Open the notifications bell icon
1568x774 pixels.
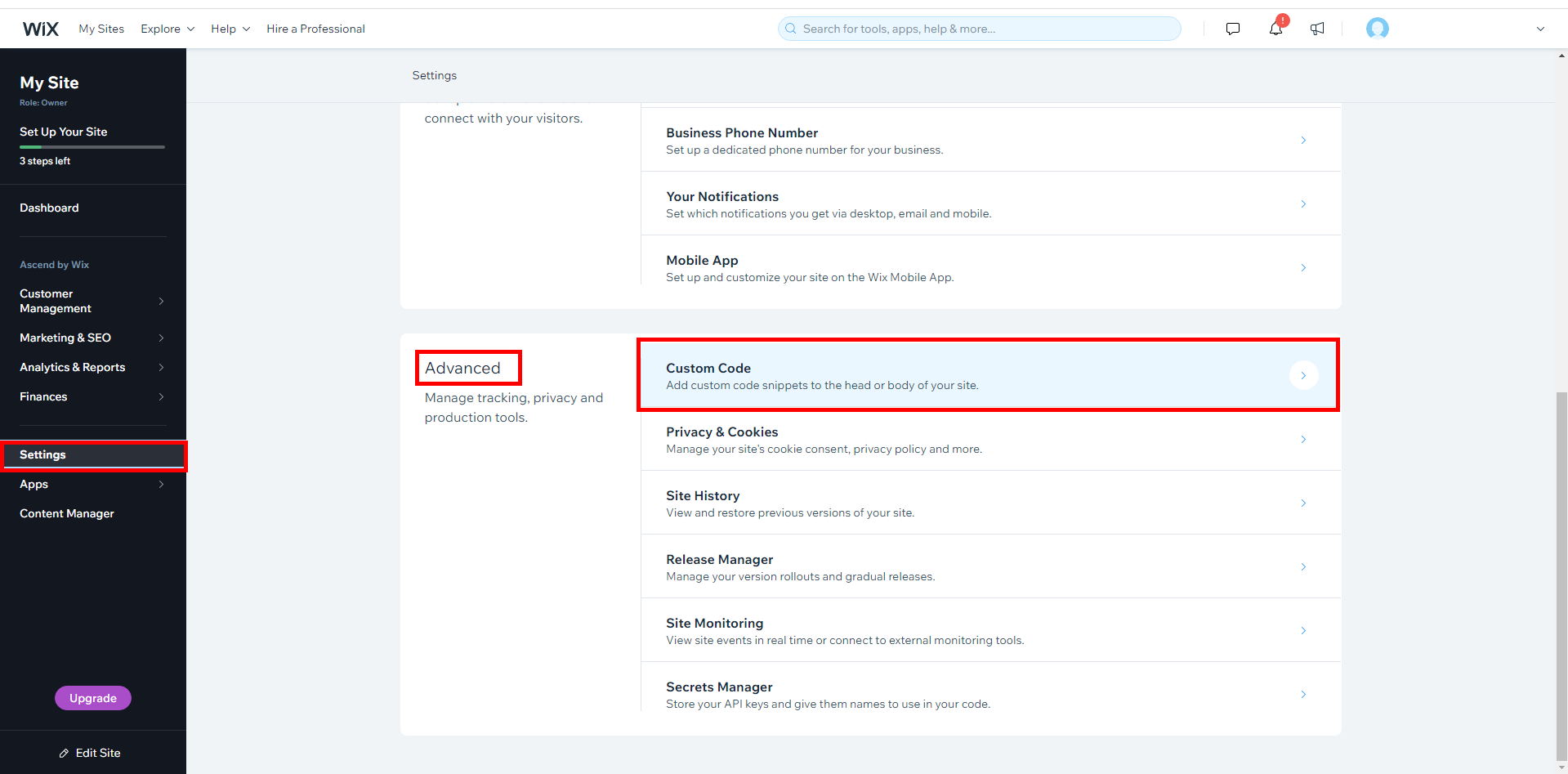pyautogui.click(x=1275, y=29)
